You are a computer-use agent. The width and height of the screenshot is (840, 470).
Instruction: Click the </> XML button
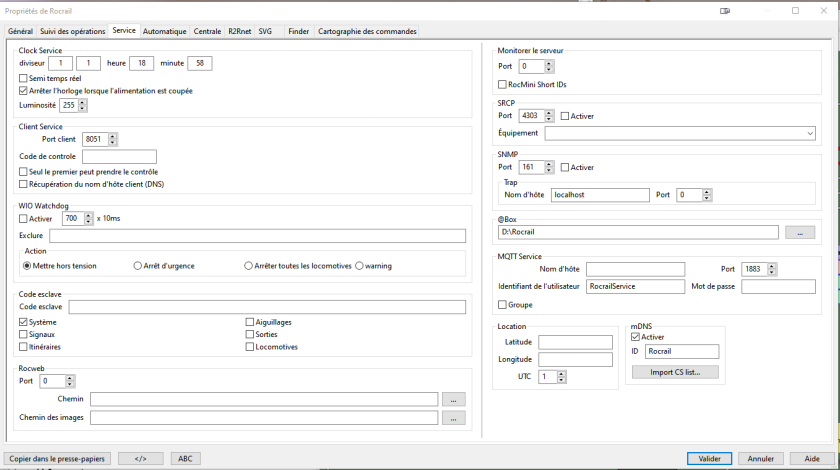(x=140, y=458)
